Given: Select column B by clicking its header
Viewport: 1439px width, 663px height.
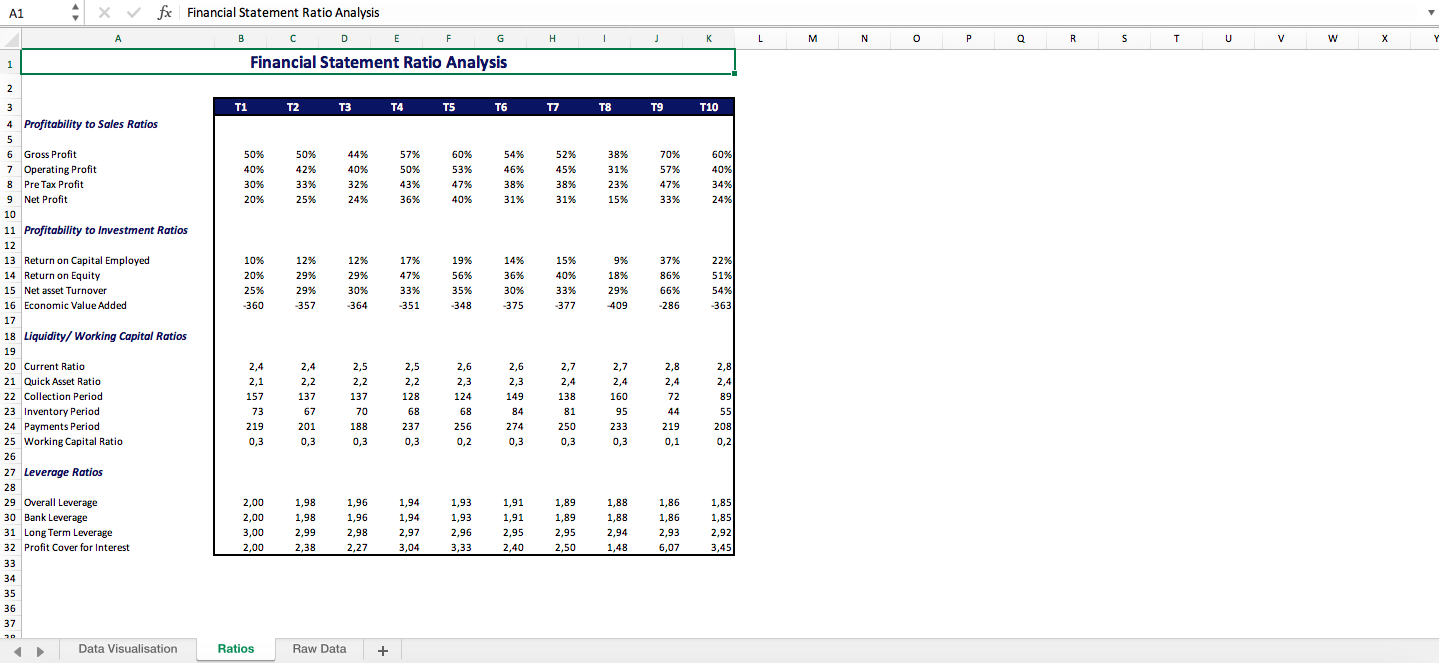Looking at the screenshot, I should [240, 38].
